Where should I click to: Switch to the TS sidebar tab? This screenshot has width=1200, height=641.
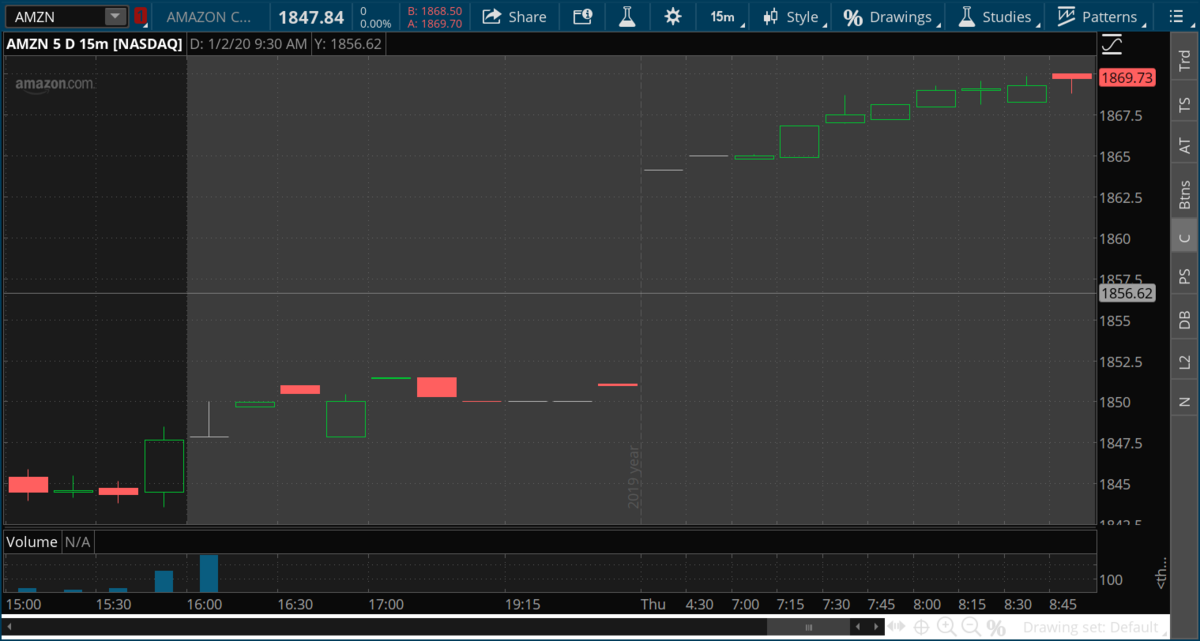[x=1185, y=104]
